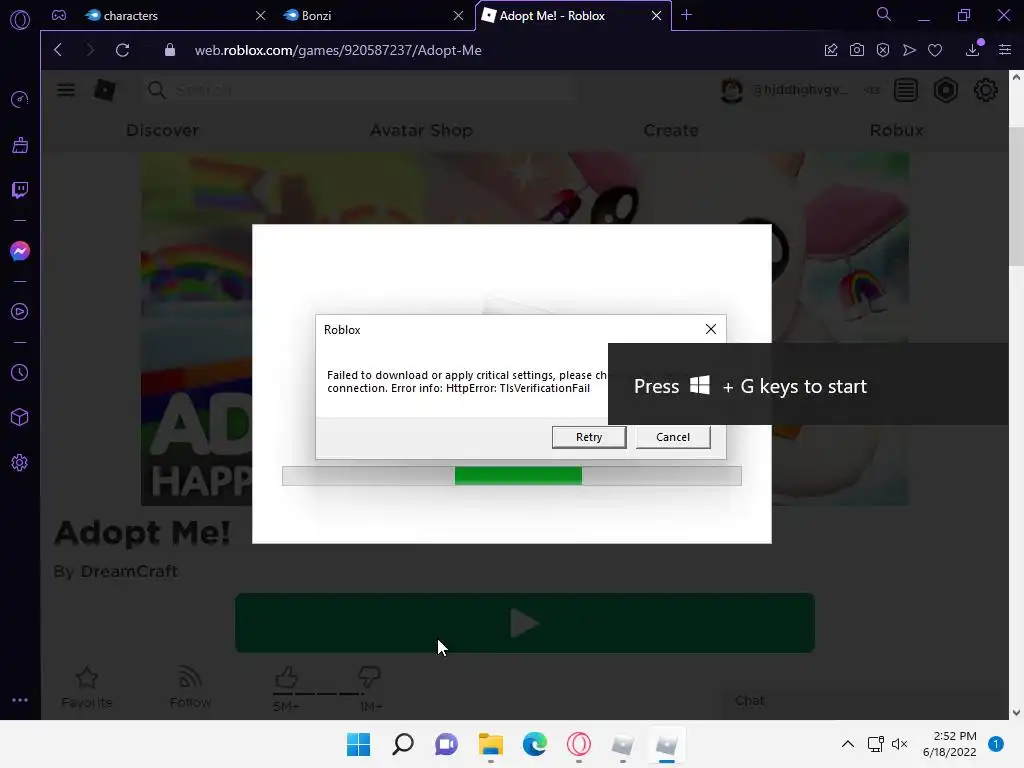This screenshot has height=768, width=1024.
Task: Click the edit page toolbar icon
Action: pos(831,50)
